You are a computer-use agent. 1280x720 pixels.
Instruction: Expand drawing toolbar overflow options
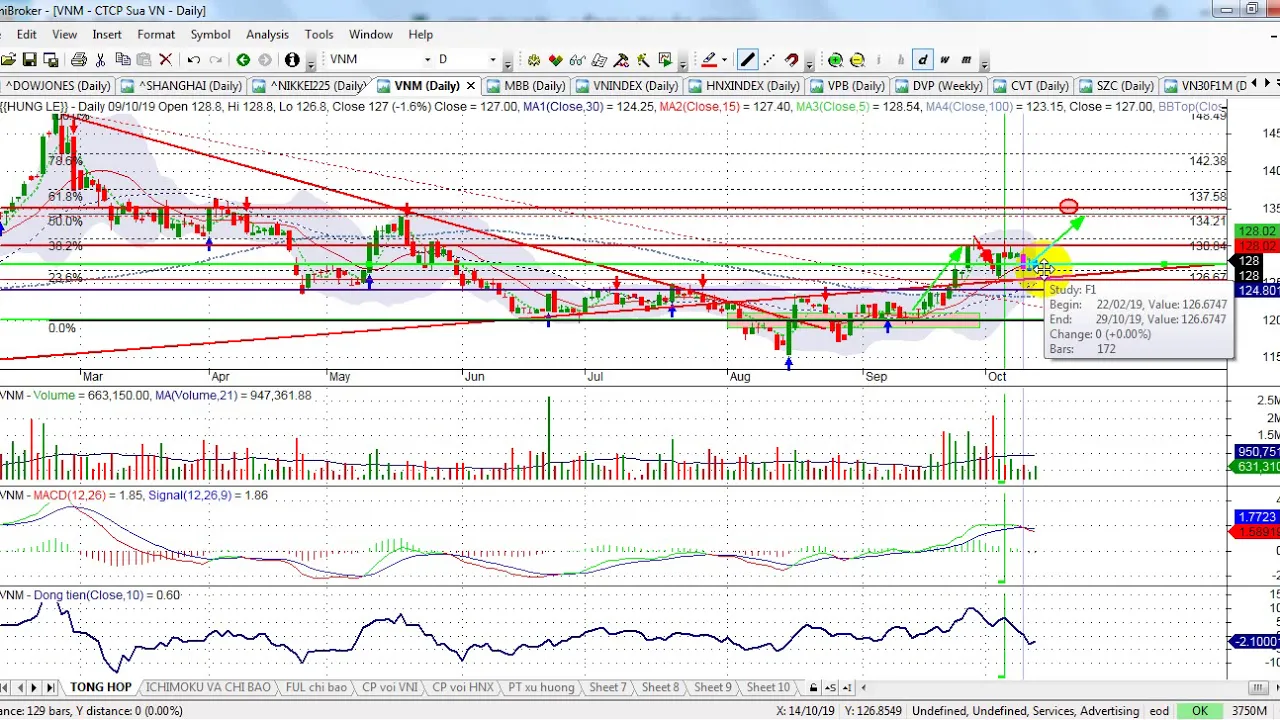coord(809,62)
